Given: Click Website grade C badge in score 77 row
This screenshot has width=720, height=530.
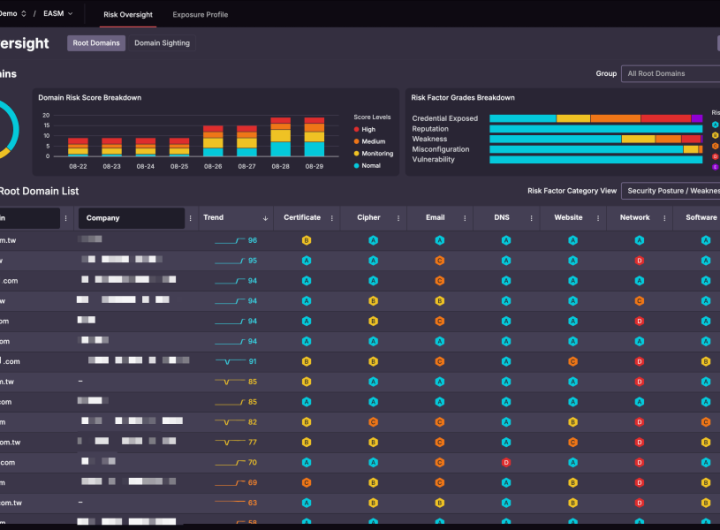Looking at the screenshot, I should [x=573, y=442].
